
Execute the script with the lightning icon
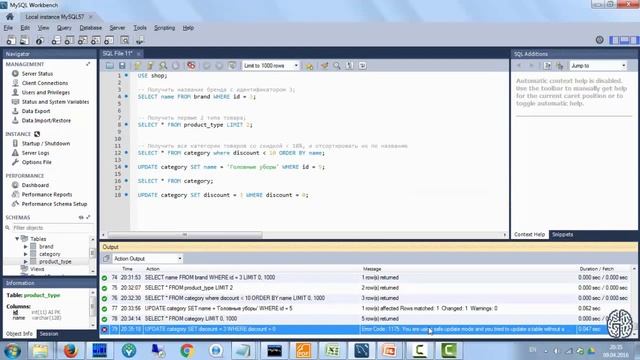[138, 65]
